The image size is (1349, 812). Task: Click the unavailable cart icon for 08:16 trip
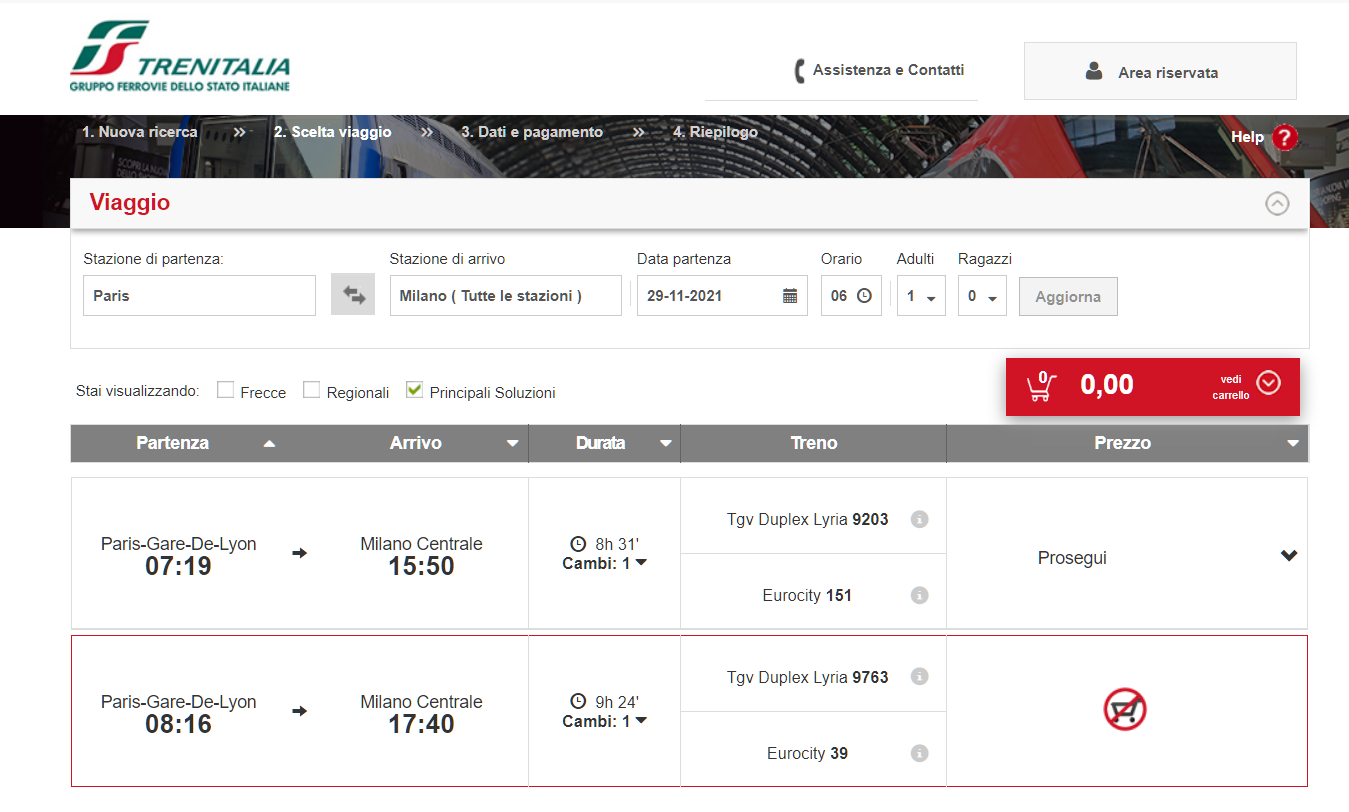1125,710
